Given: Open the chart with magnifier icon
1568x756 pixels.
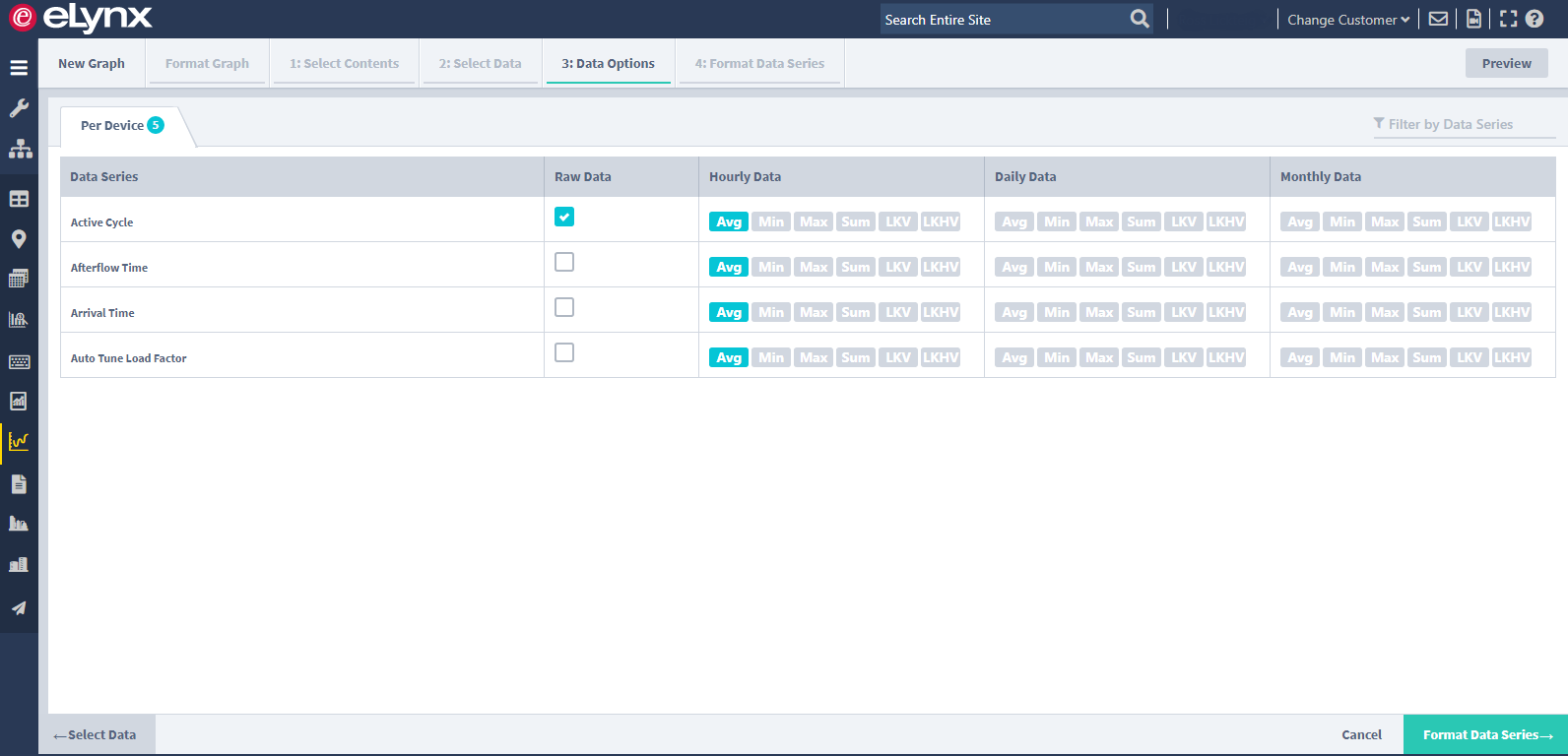Looking at the screenshot, I should pos(19,320).
